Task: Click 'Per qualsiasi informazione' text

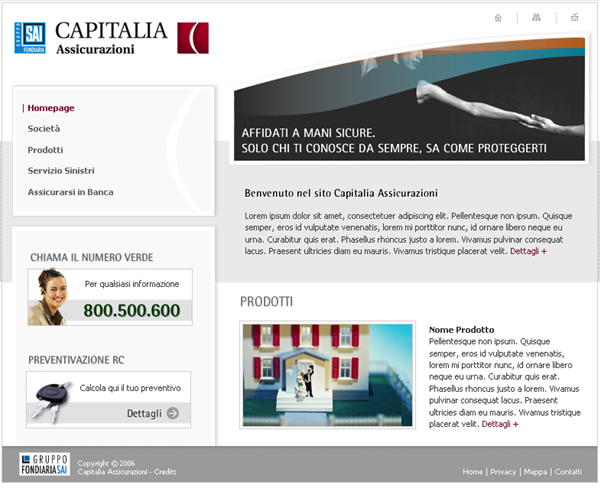Action: pos(132,284)
